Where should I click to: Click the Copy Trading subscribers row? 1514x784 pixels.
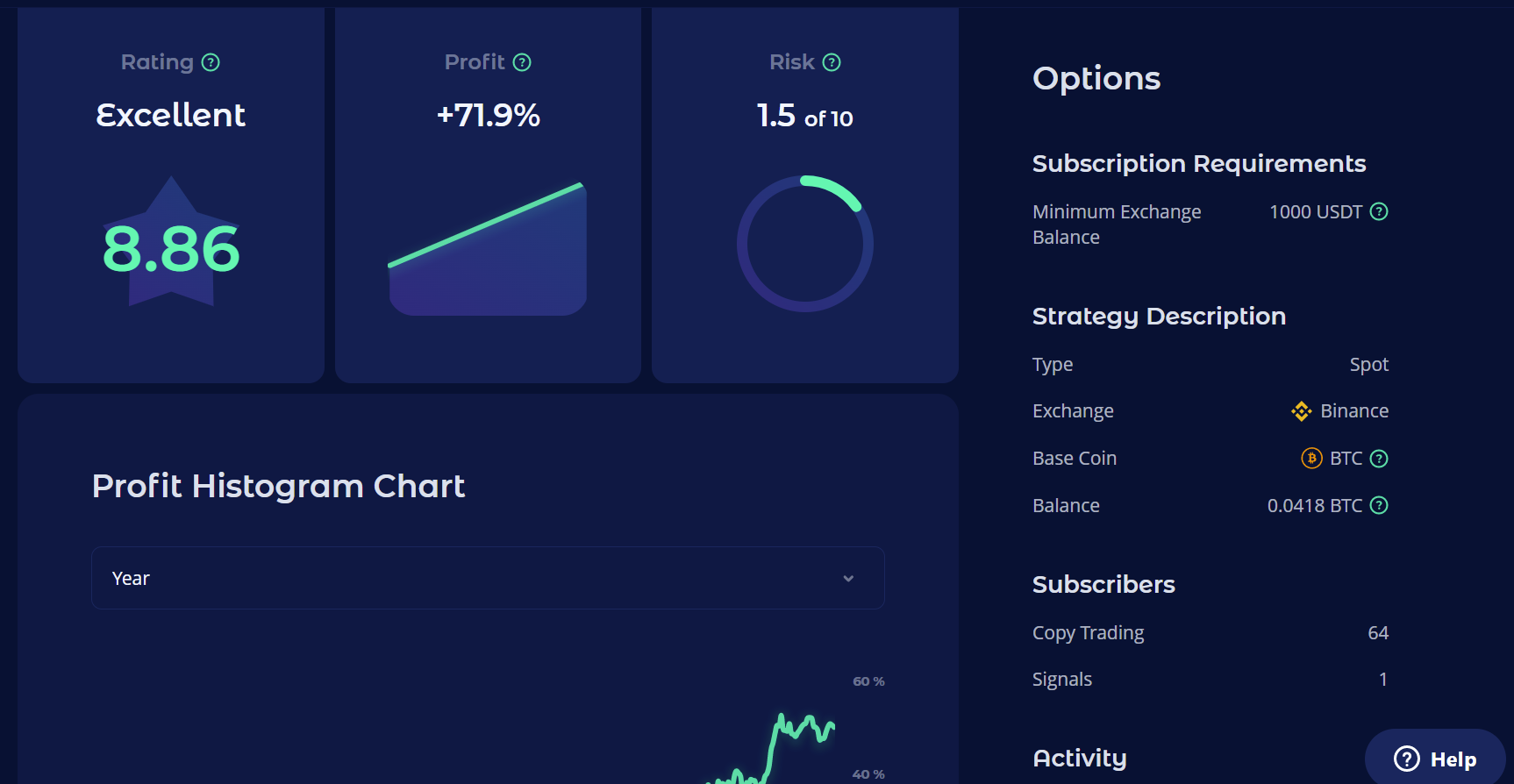(x=1210, y=633)
